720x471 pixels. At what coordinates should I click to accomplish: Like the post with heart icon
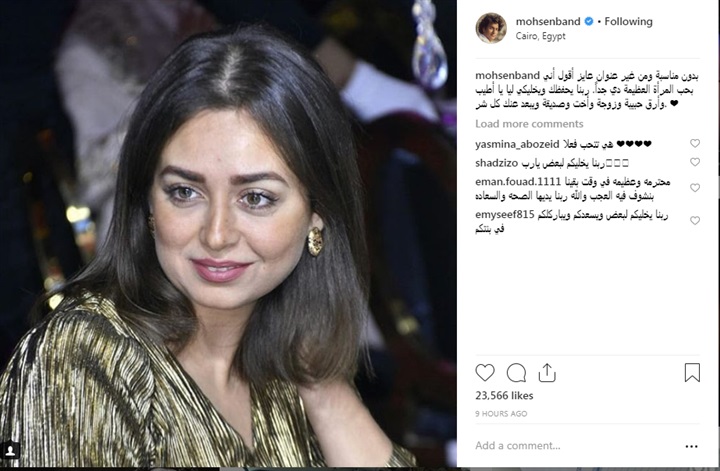(x=484, y=373)
